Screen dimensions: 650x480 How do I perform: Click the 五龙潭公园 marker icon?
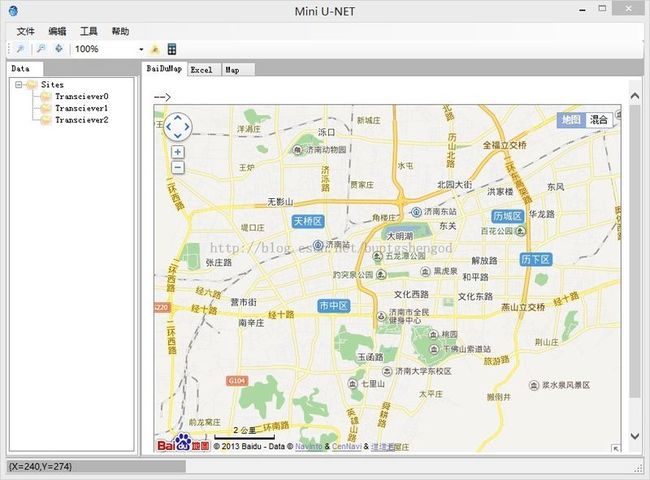coord(377,257)
